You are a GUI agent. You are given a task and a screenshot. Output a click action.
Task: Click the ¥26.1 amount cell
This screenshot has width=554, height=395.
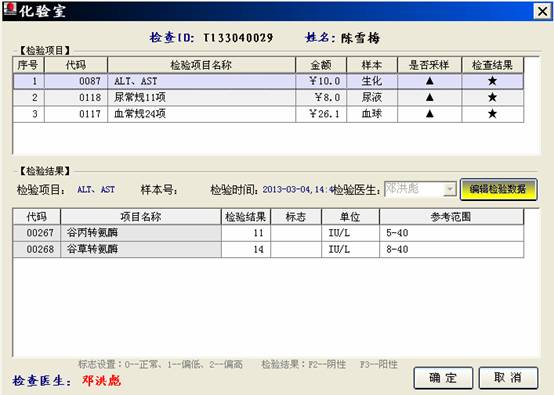[321, 114]
